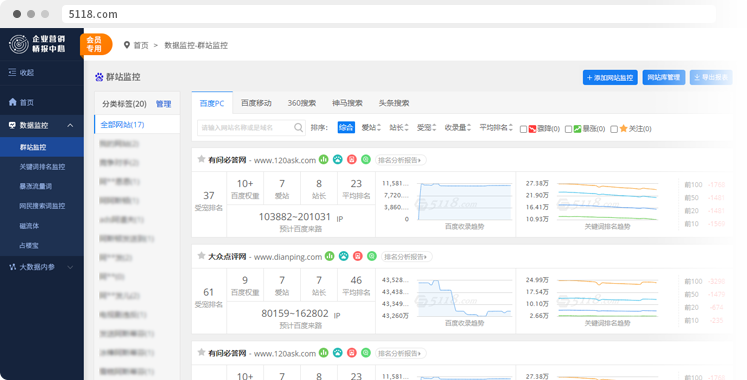Click download icon on 导出报表 button
The height and width of the screenshot is (380, 747).
(697, 77)
